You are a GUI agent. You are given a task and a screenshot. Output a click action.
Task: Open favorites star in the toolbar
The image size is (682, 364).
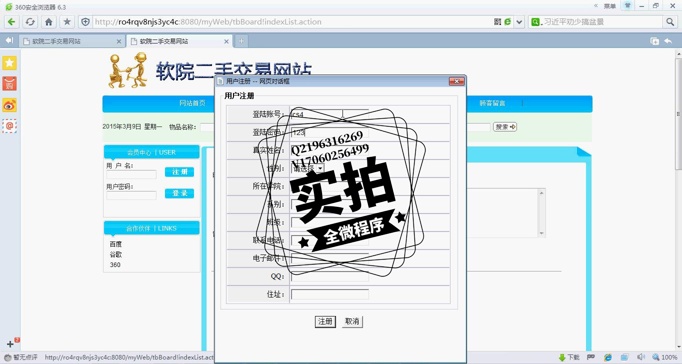tap(67, 22)
